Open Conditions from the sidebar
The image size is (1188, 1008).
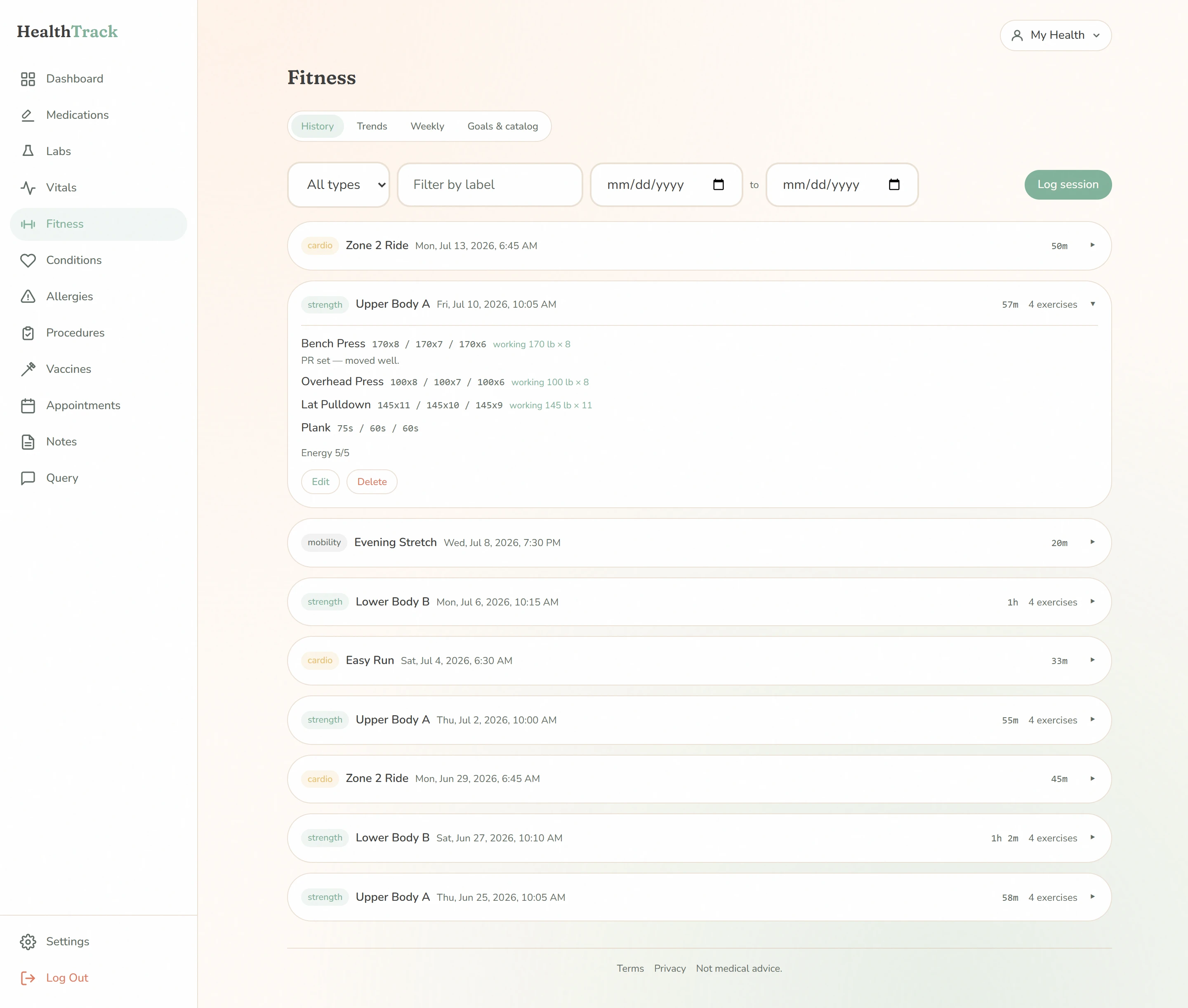click(98, 260)
